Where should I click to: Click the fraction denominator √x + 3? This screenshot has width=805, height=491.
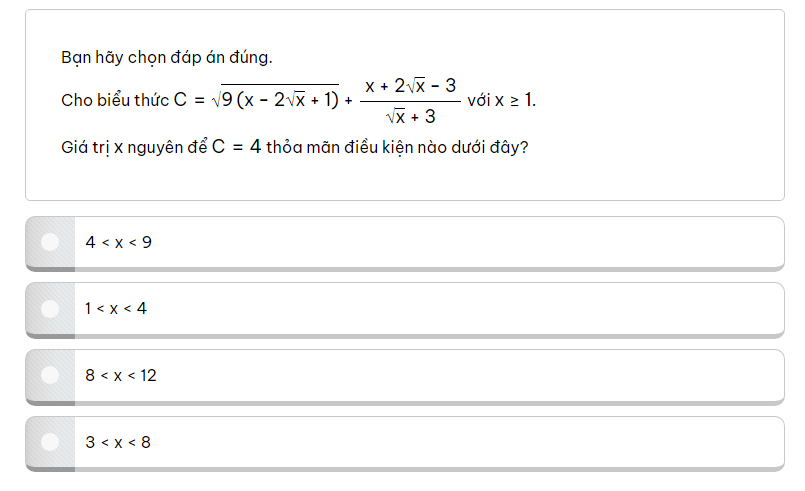410,116
